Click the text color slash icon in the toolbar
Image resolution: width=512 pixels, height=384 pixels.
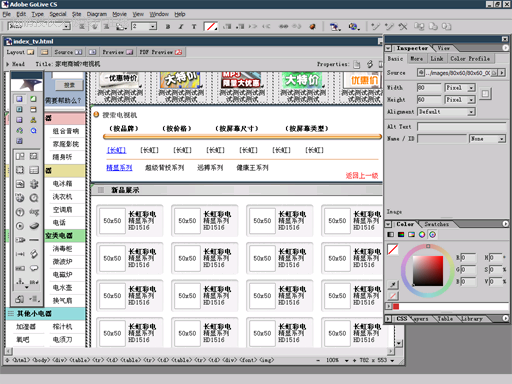[x=211, y=26]
